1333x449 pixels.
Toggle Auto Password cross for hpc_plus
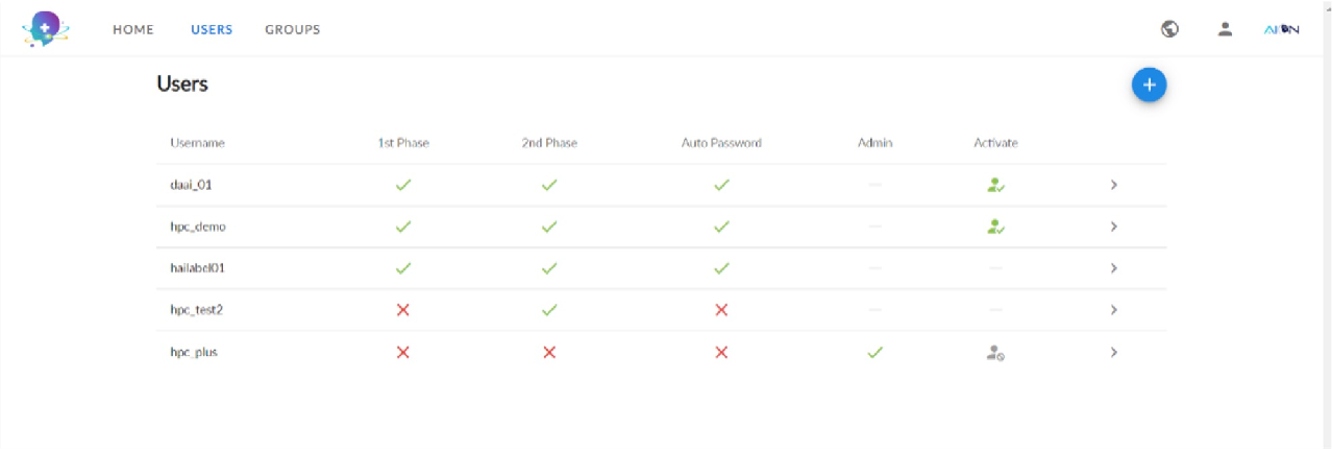tap(721, 352)
